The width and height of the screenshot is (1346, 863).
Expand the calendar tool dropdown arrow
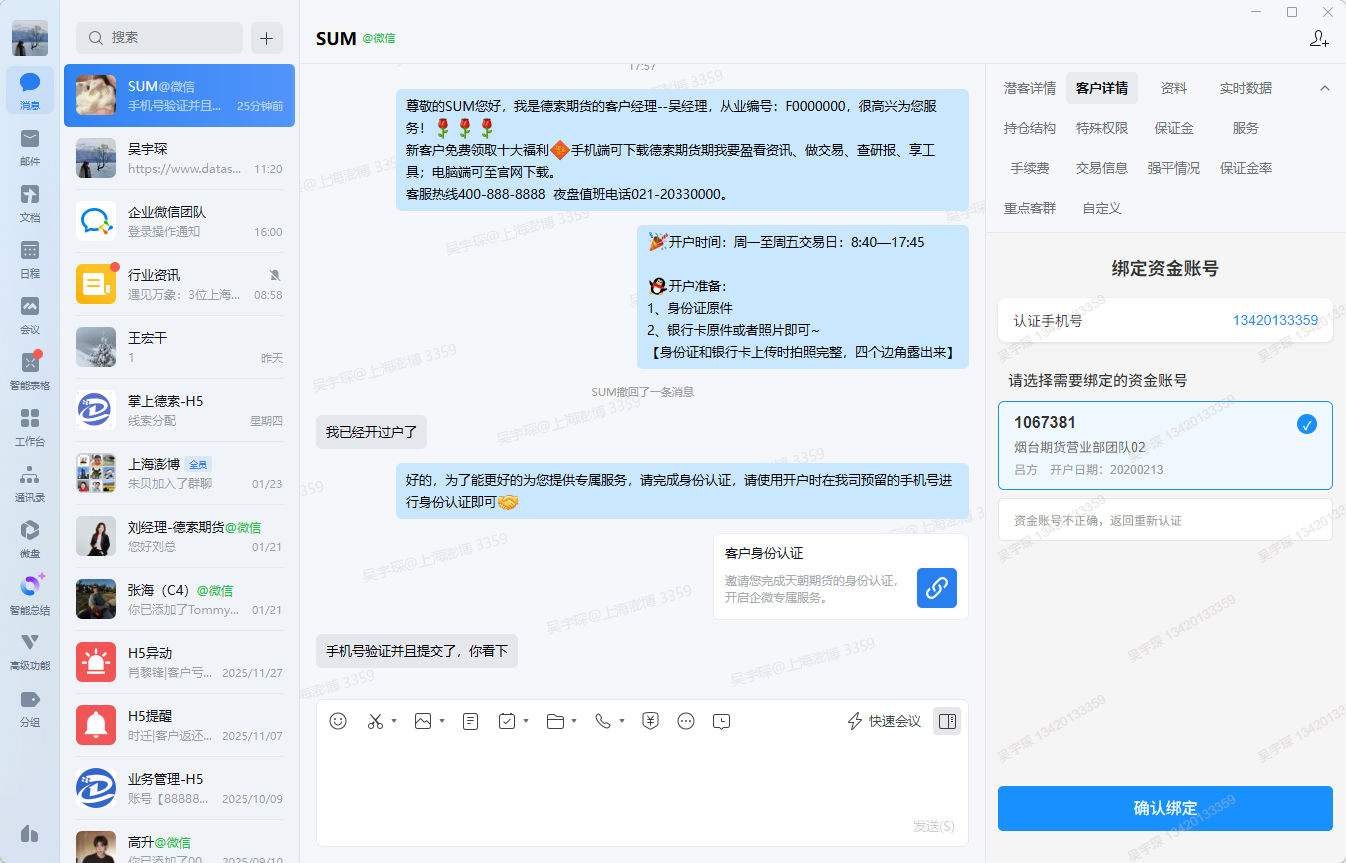coord(526,721)
